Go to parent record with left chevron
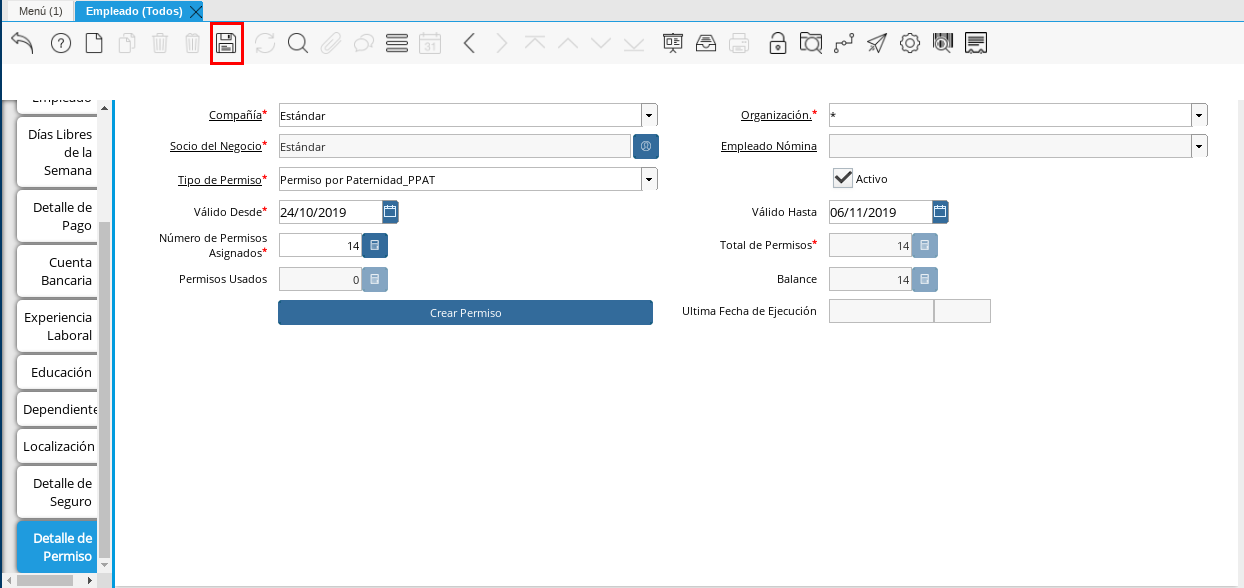Image resolution: width=1244 pixels, height=588 pixels. pyautogui.click(x=469, y=43)
